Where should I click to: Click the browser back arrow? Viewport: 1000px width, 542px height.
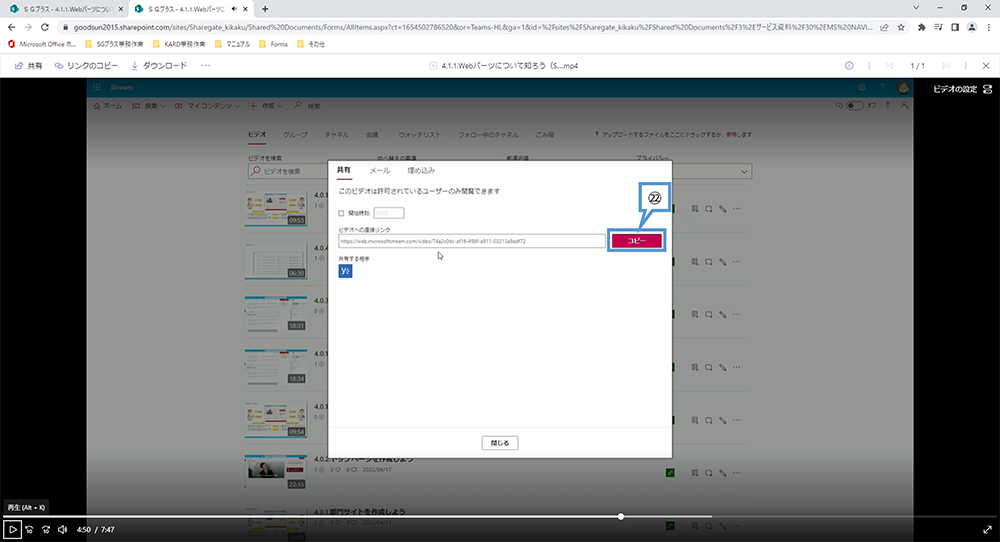point(11,27)
